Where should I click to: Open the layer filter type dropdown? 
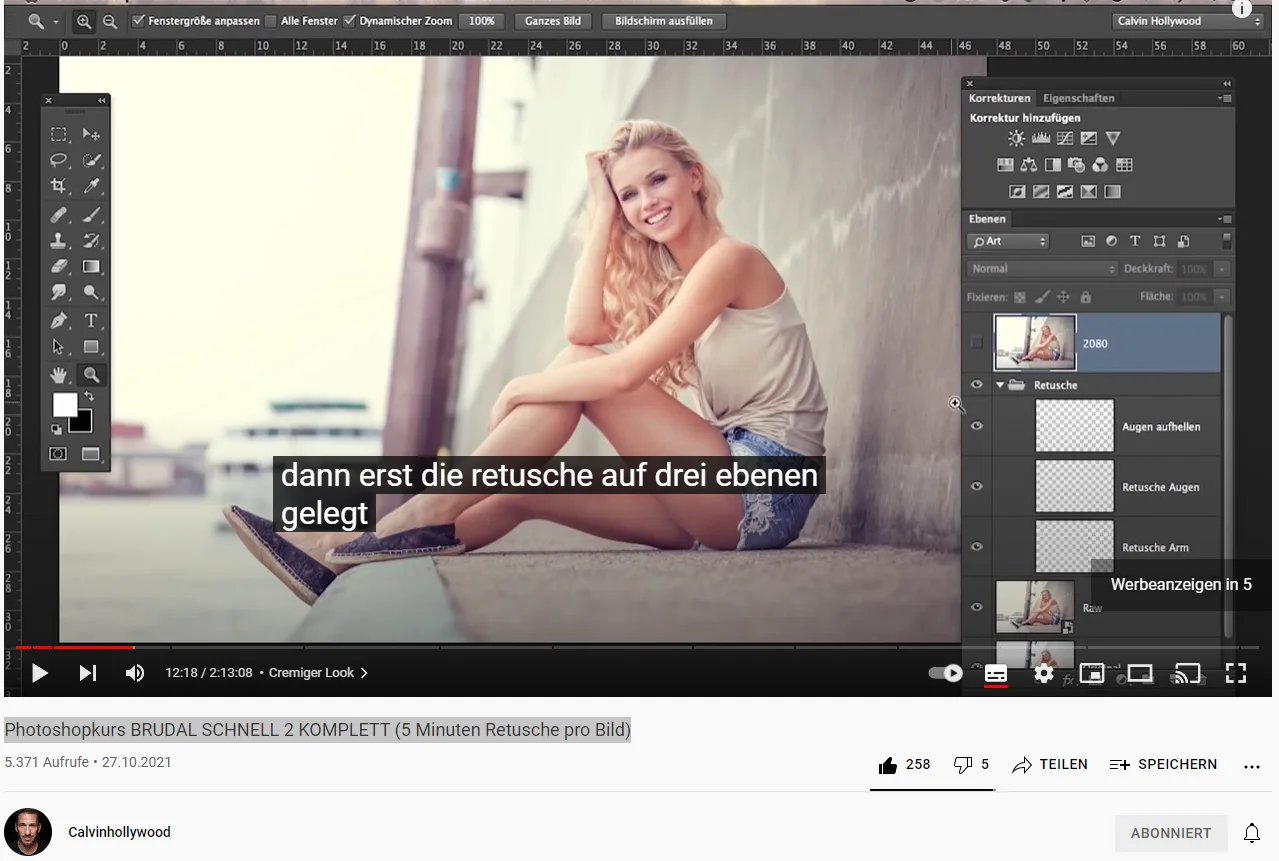coord(1008,240)
